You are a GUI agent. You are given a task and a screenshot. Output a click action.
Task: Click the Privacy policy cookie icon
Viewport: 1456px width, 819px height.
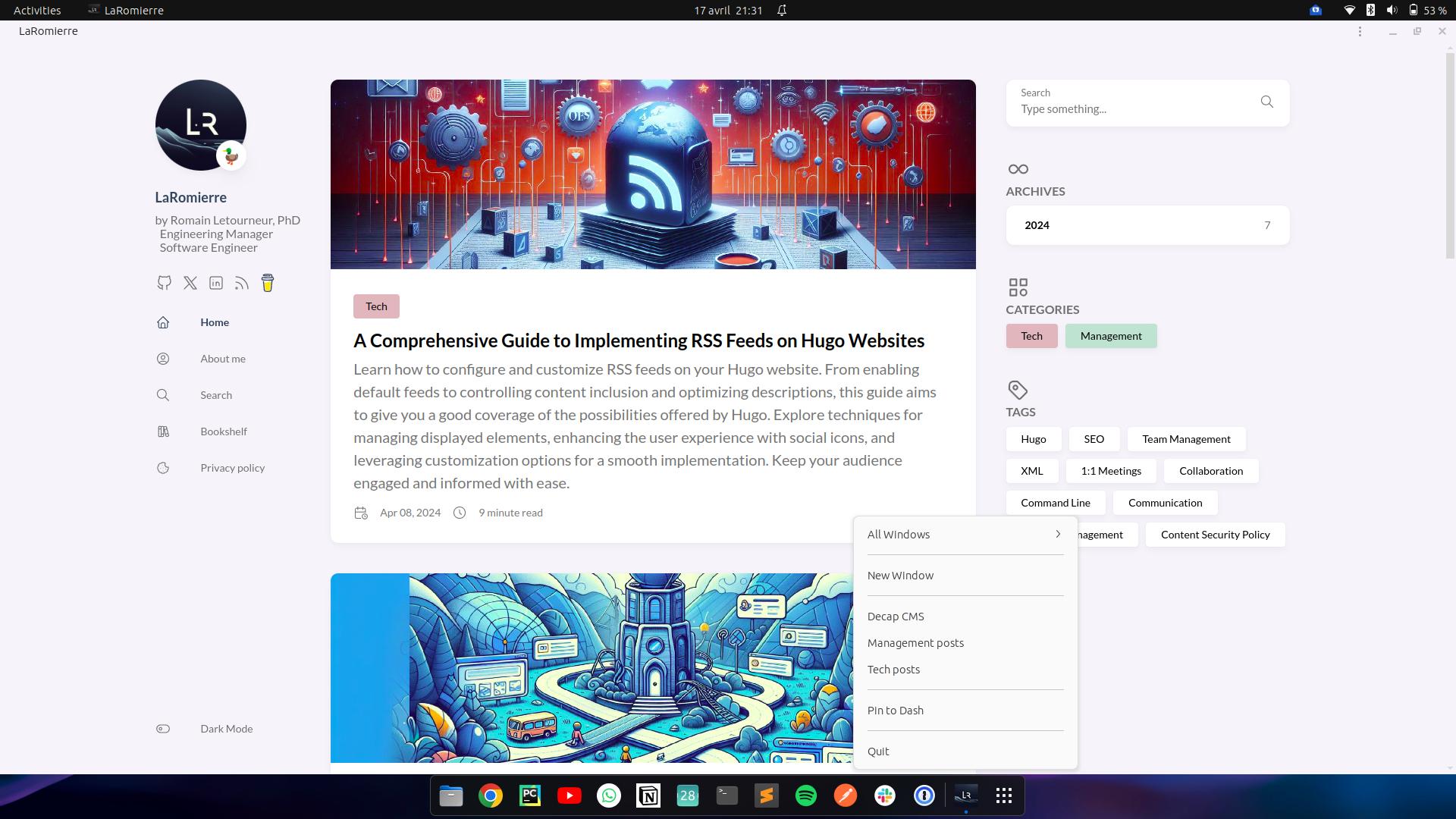163,468
